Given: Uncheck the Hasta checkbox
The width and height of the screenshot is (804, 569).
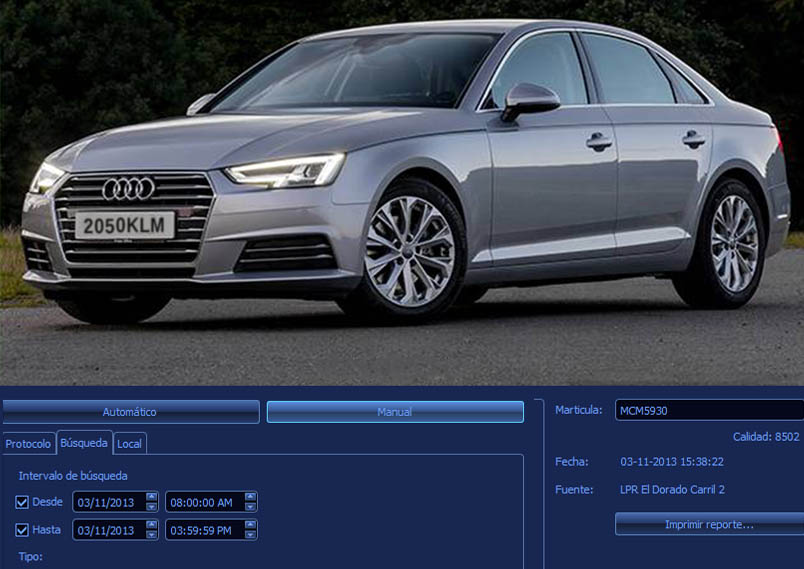Looking at the screenshot, I should click(22, 530).
